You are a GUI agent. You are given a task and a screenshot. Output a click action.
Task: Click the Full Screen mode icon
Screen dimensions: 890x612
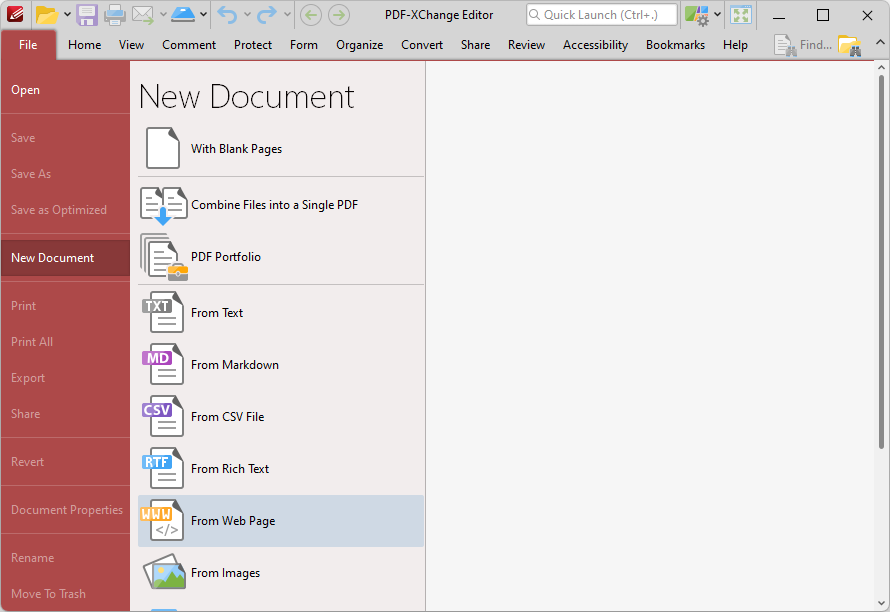[x=741, y=15]
